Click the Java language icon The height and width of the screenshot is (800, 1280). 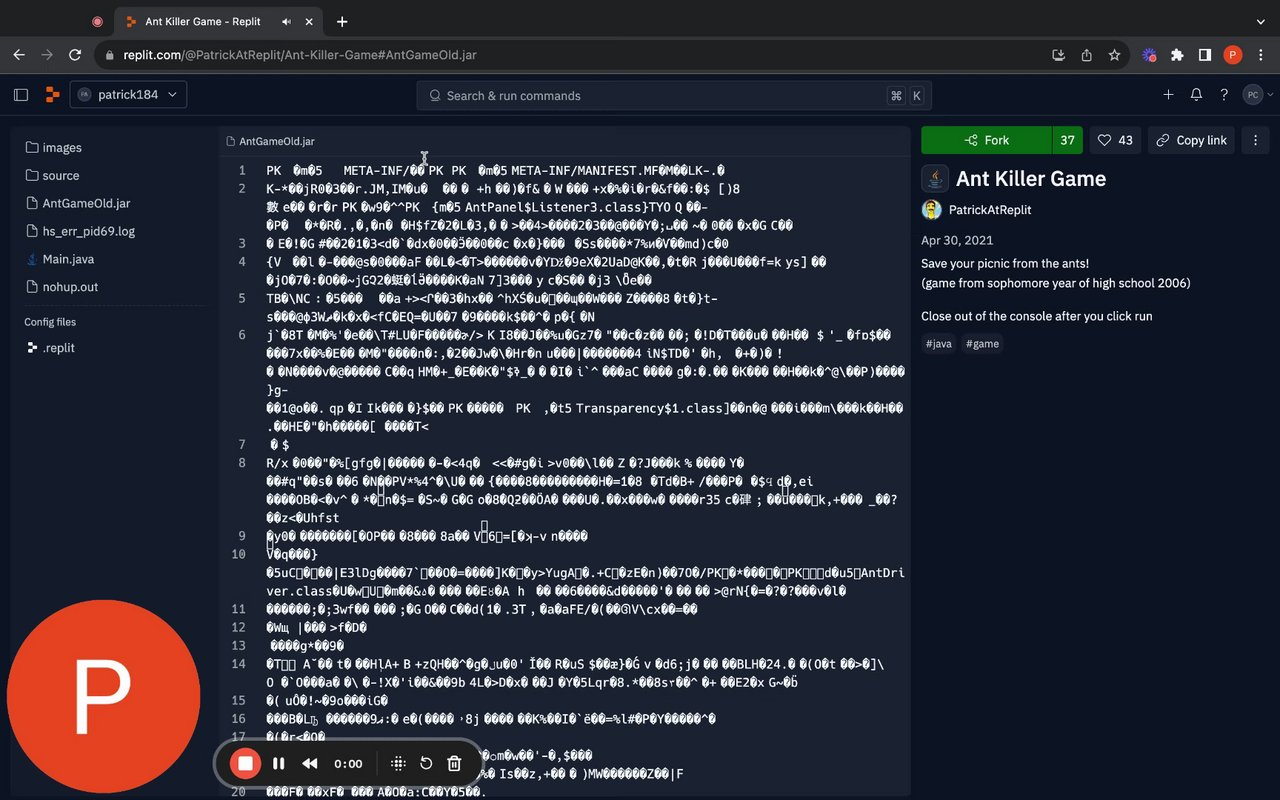coord(935,179)
